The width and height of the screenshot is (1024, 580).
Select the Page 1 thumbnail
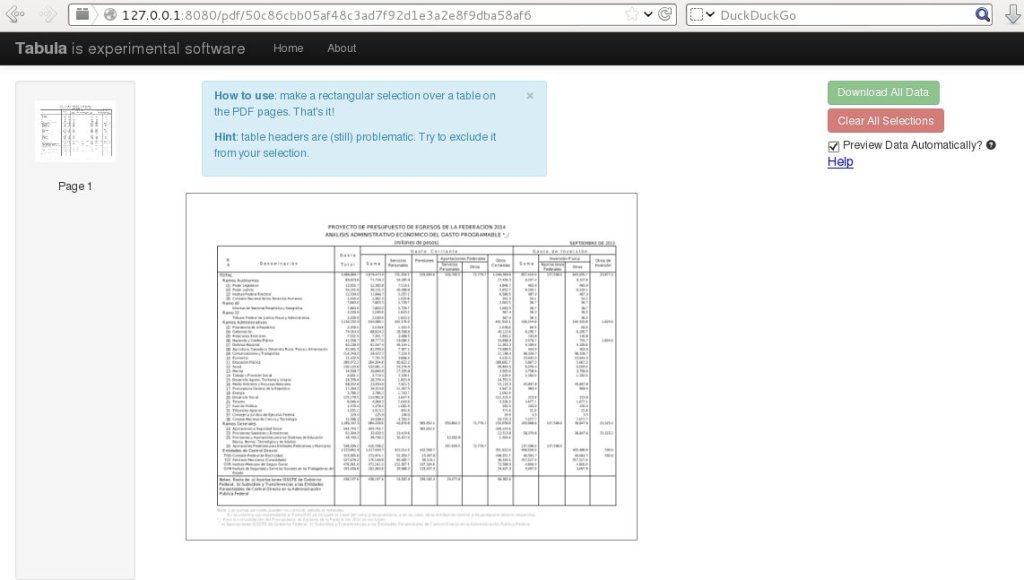pos(75,132)
